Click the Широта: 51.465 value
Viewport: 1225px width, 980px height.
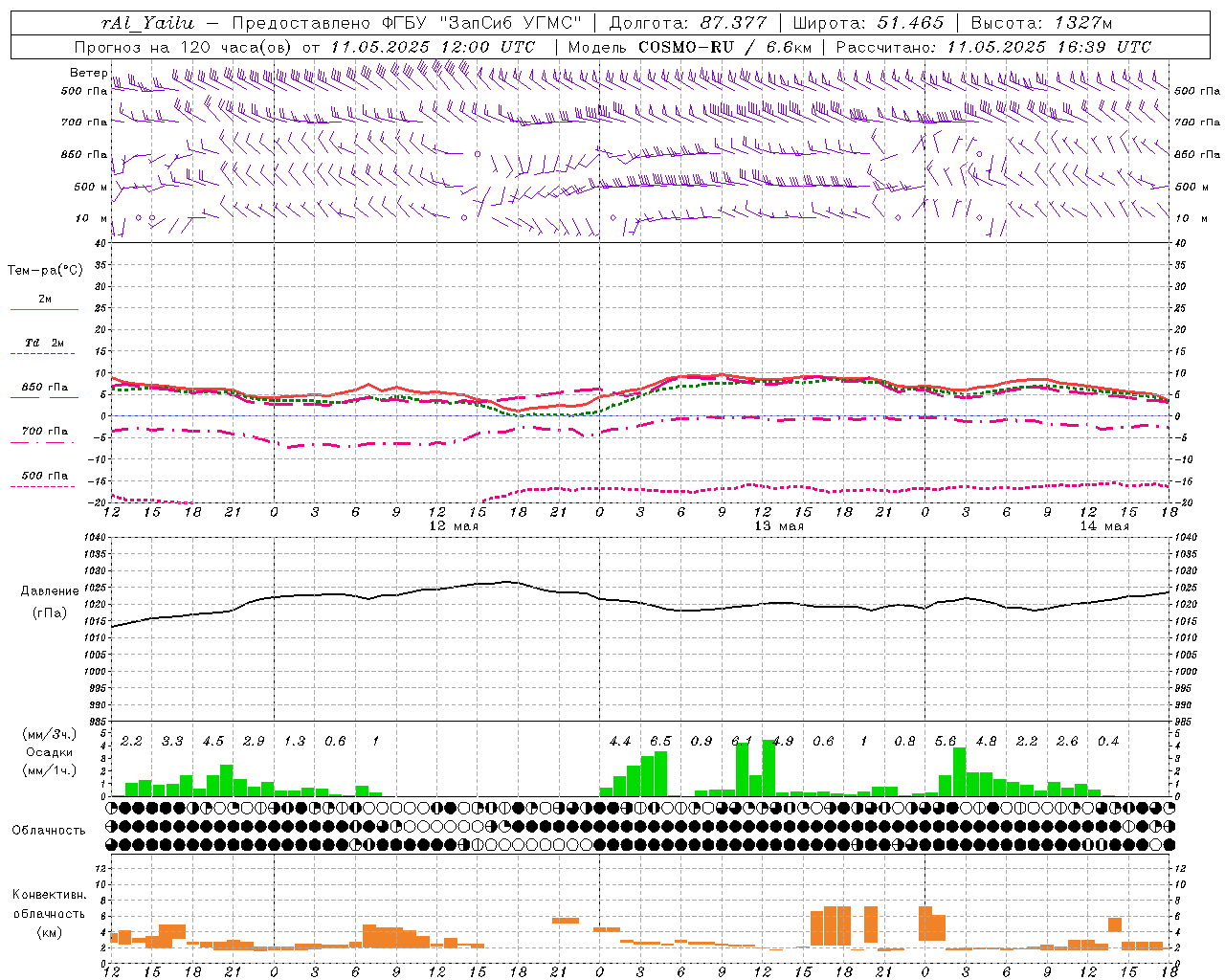pyautogui.click(x=868, y=23)
